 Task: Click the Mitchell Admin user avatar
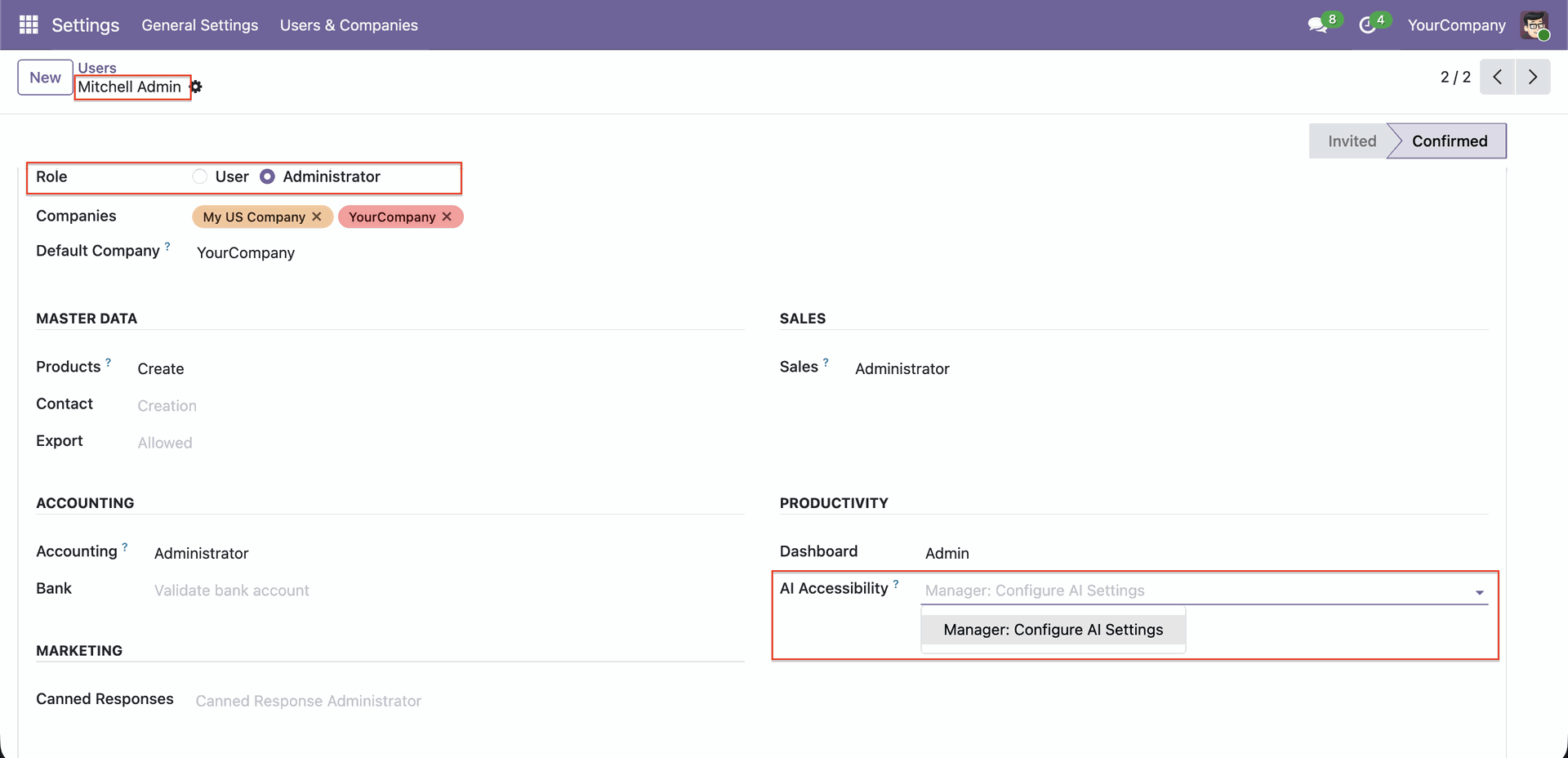(x=1535, y=25)
